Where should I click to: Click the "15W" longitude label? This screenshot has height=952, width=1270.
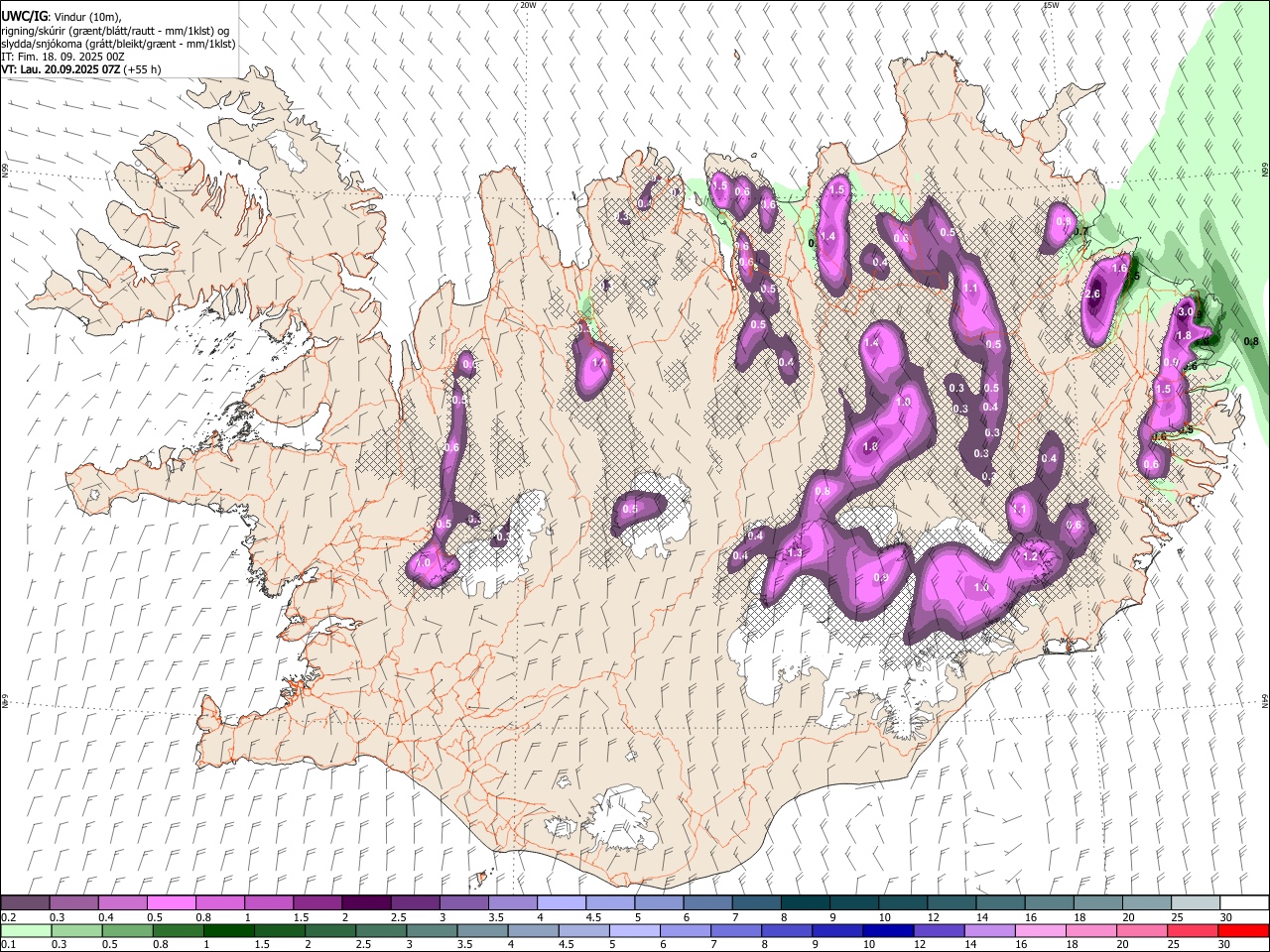point(1051,5)
